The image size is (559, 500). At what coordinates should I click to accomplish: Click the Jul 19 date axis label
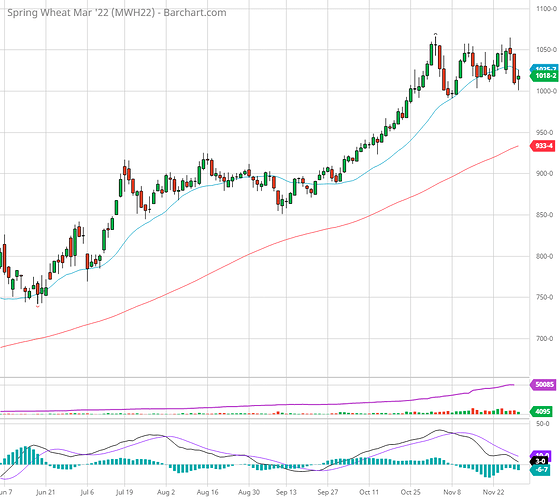click(x=124, y=492)
